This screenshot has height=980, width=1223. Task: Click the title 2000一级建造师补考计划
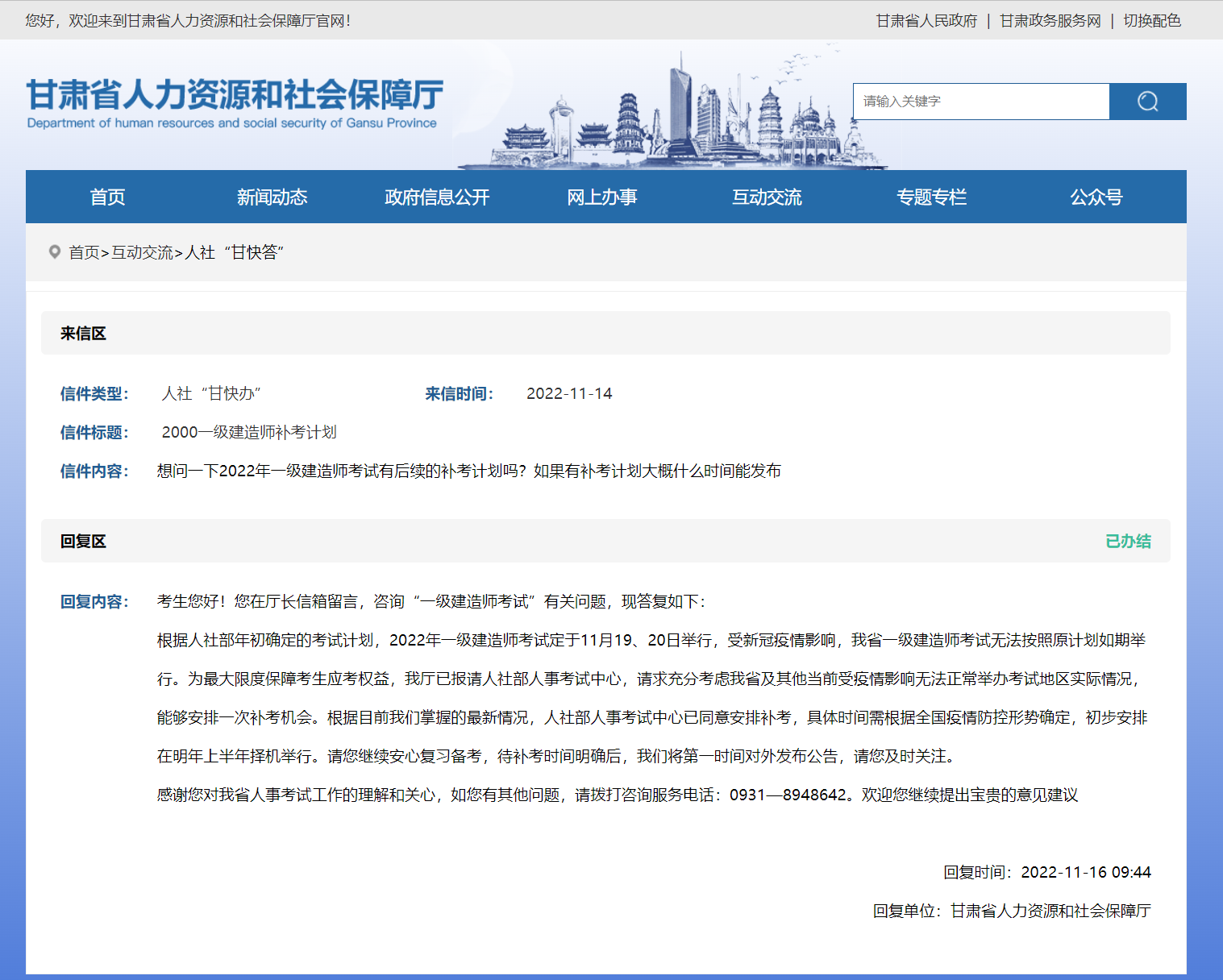pos(249,432)
